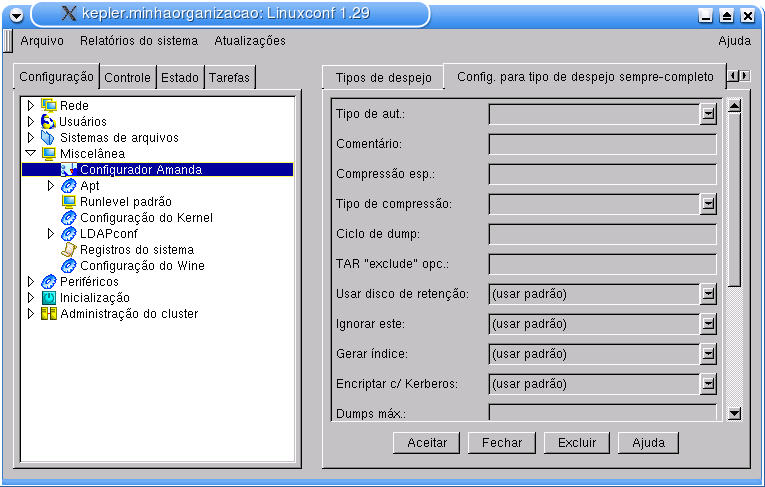The image size is (765, 487).
Task: Expand the Rede tree node
Action: (x=31, y=105)
